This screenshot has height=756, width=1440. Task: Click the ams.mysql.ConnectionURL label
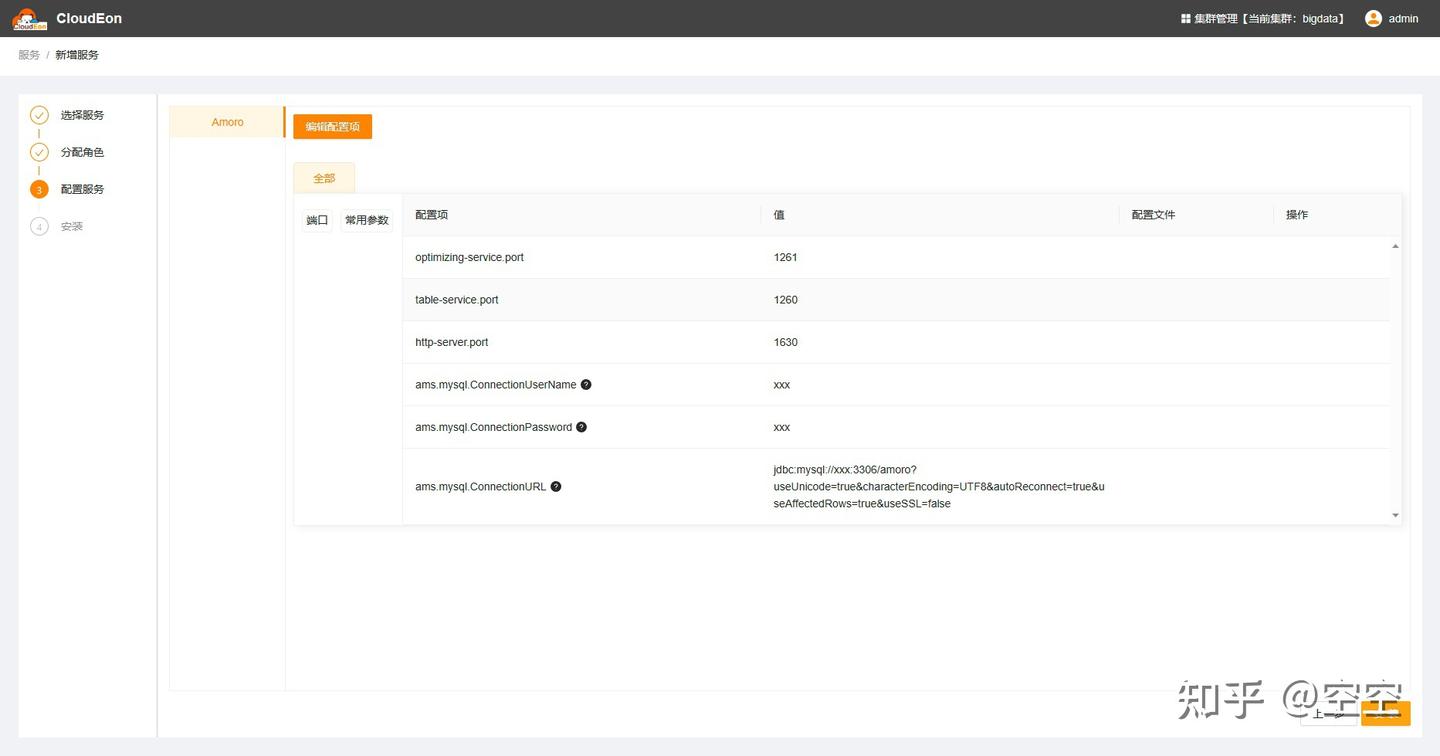coord(481,487)
